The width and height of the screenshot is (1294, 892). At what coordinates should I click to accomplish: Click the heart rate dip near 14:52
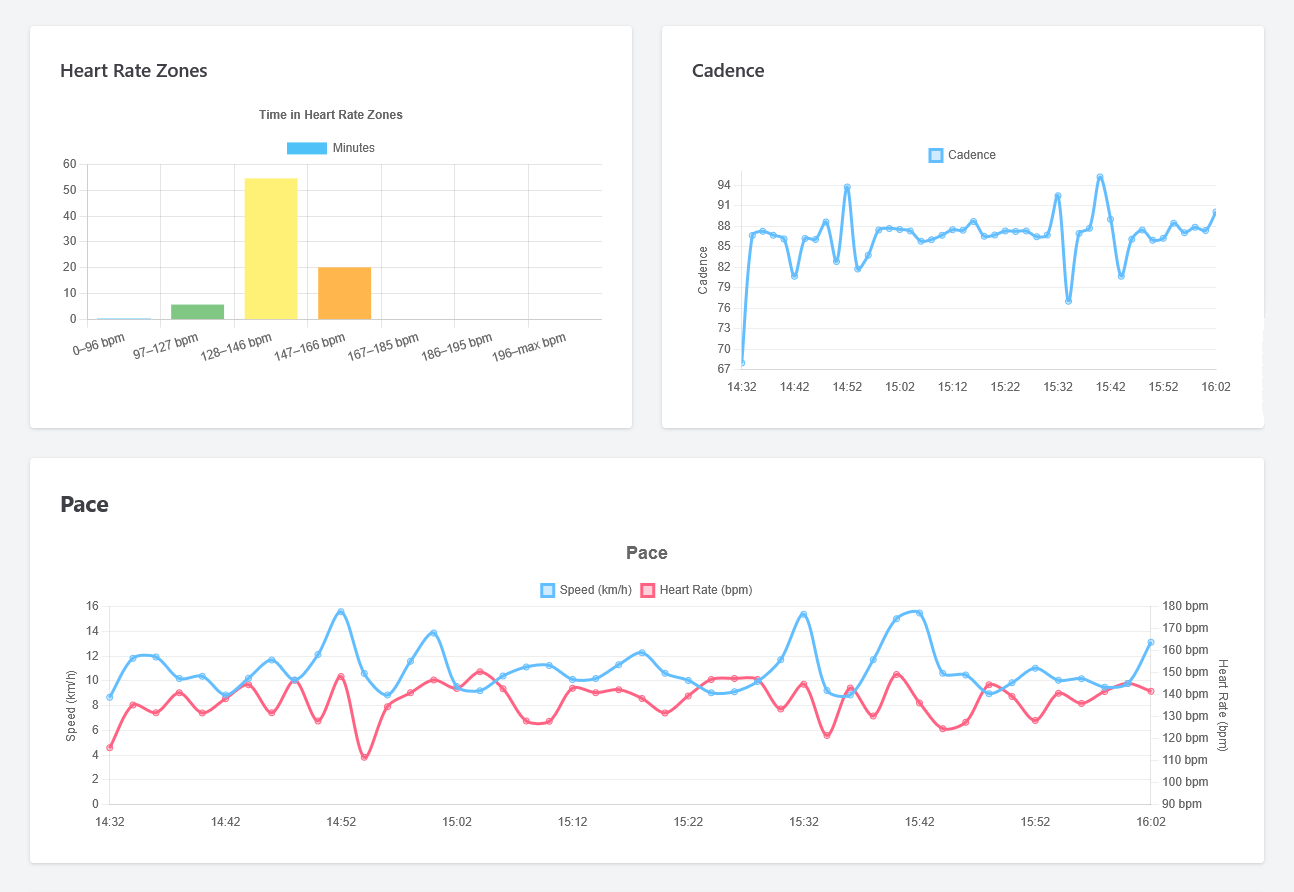pyautogui.click(x=363, y=757)
